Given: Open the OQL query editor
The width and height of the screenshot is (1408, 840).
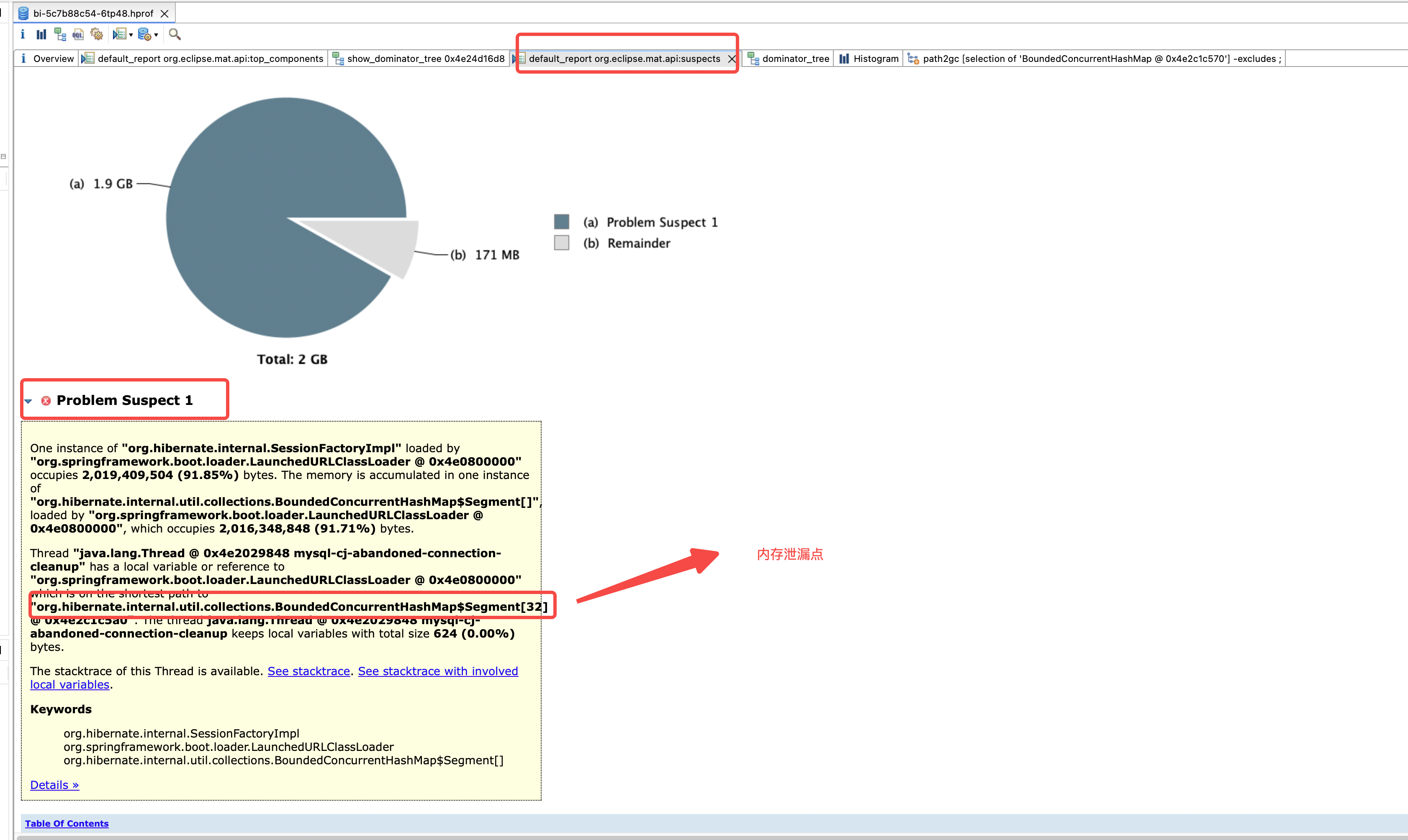Looking at the screenshot, I should [78, 35].
